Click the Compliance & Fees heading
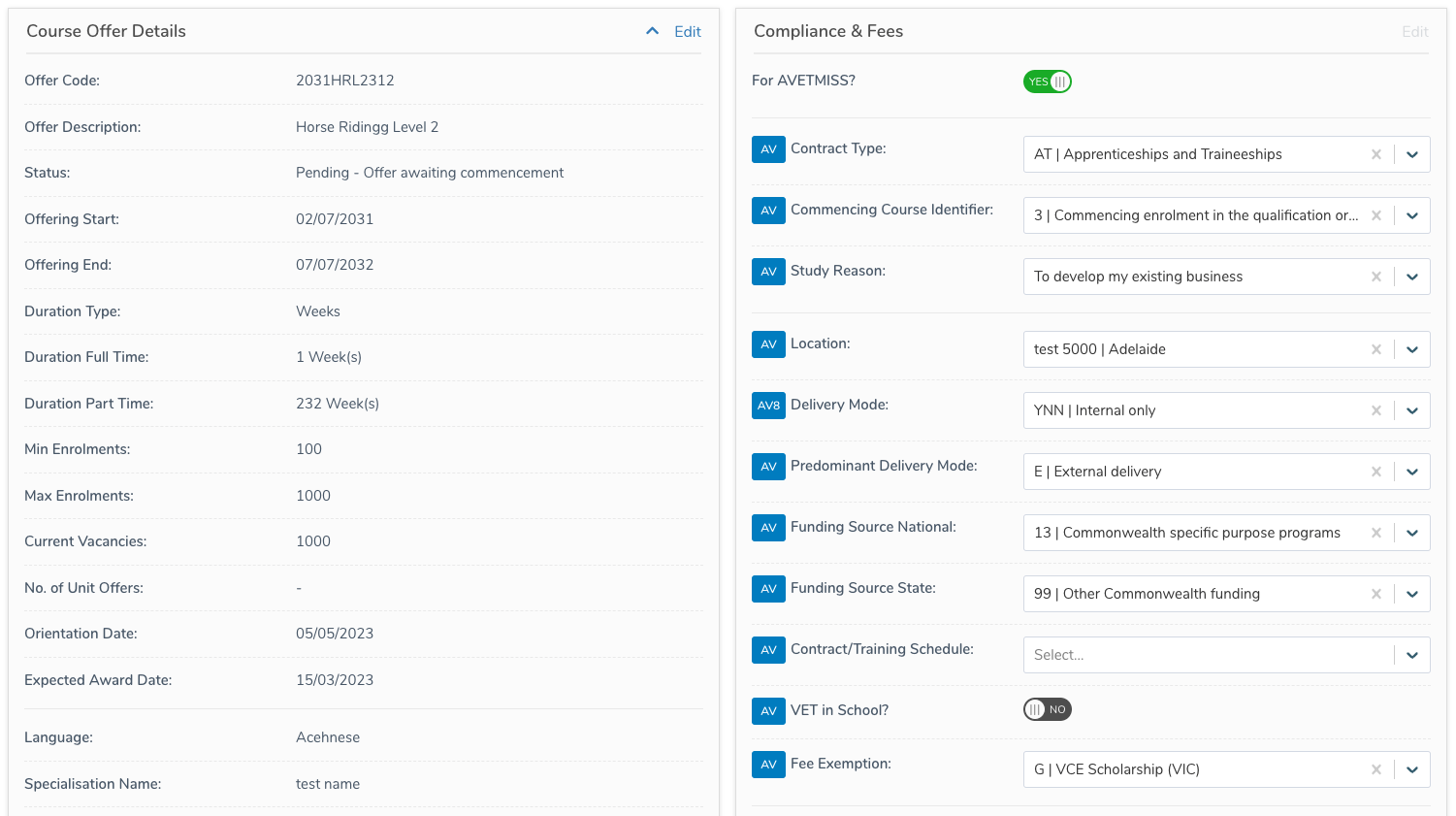The image size is (1456, 816). click(x=828, y=31)
